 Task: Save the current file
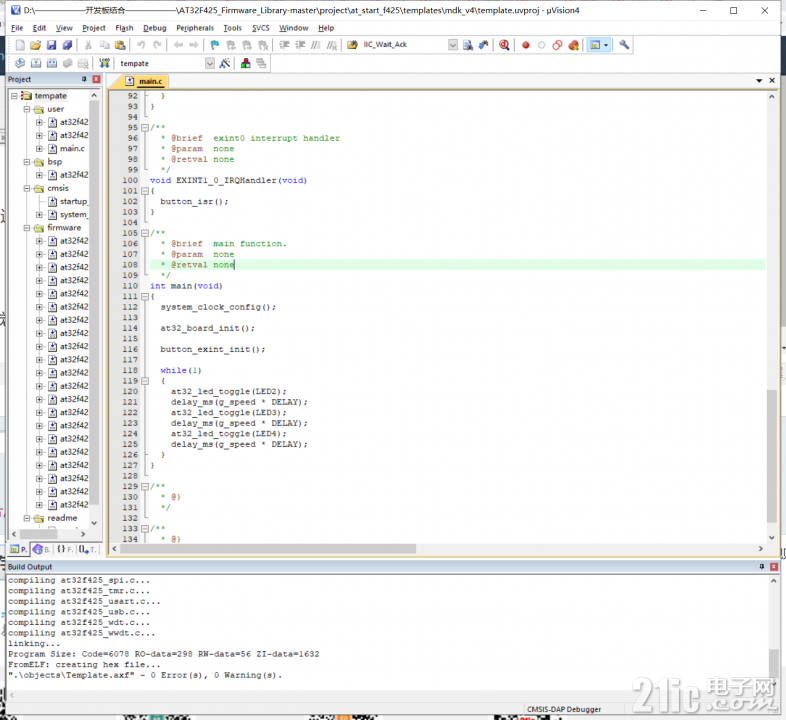coord(51,45)
